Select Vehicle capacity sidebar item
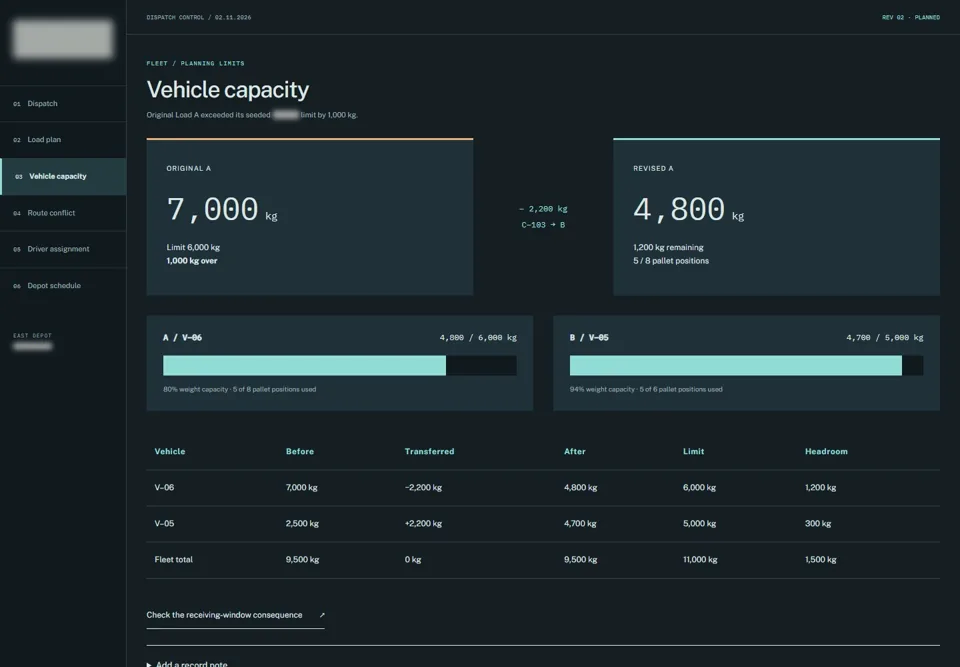This screenshot has height=667, width=960. pos(63,176)
